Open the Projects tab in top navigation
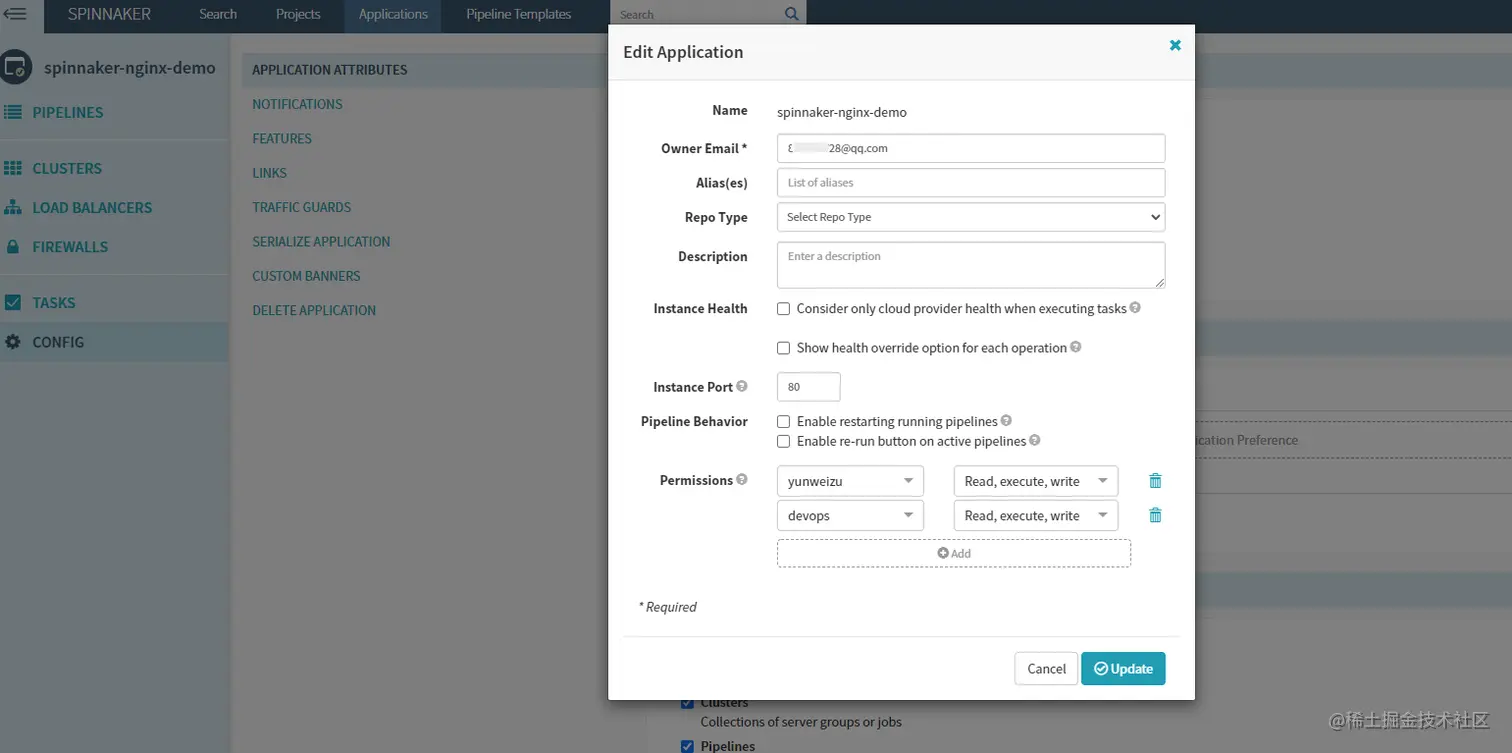The height and width of the screenshot is (753, 1512). pyautogui.click(x=298, y=14)
